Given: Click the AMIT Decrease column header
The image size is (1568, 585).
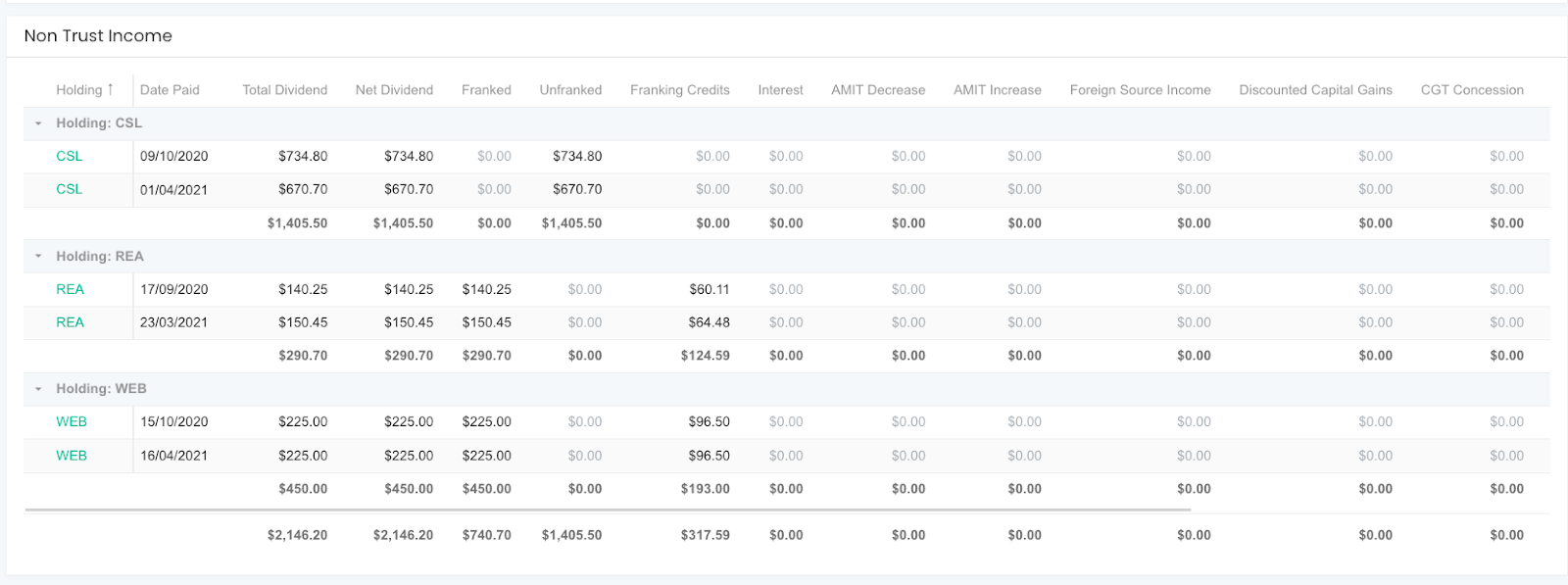Looking at the screenshot, I should pyautogui.click(x=878, y=90).
